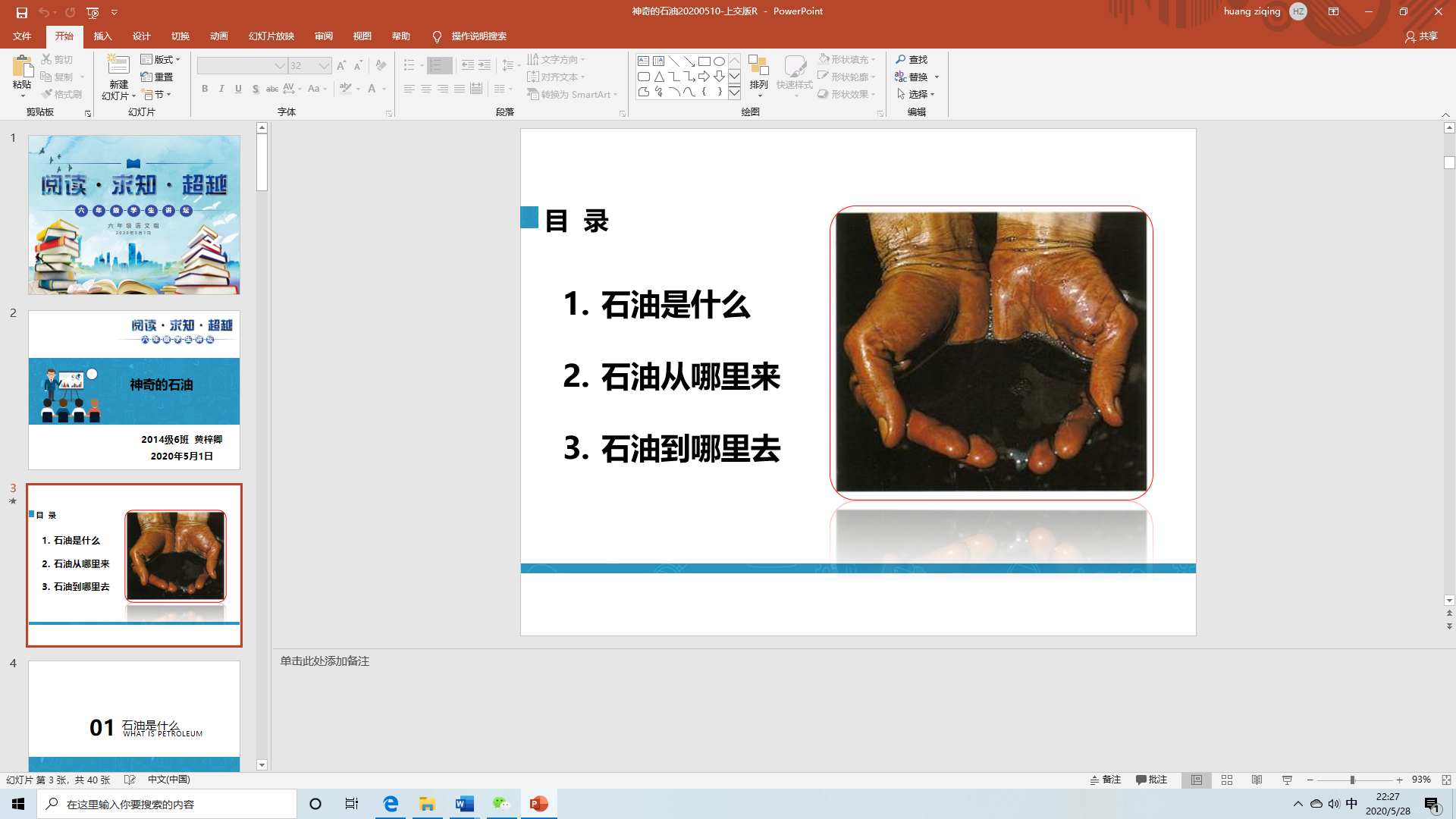Click the start from beginning slideshow icon
1456x819 pixels.
coord(93,12)
